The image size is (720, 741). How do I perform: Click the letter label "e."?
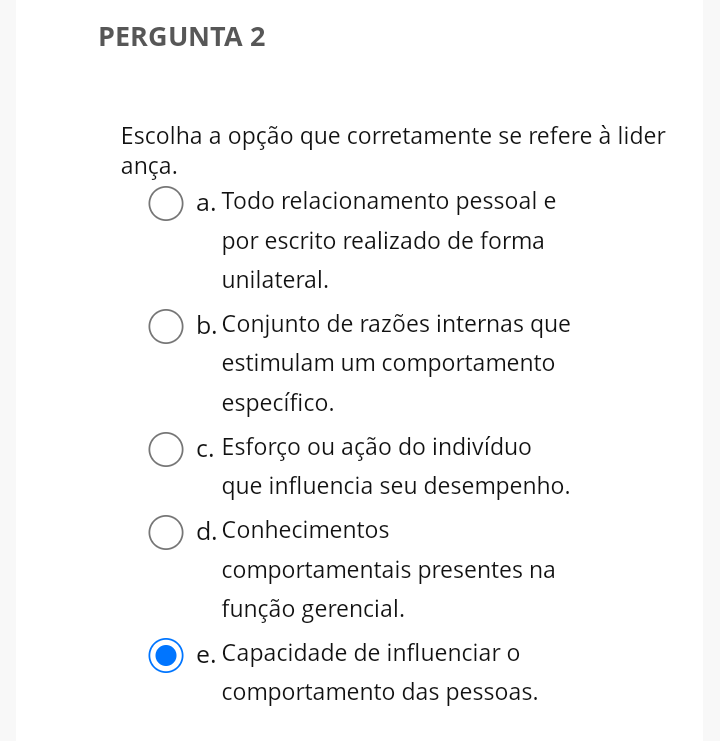click(206, 656)
